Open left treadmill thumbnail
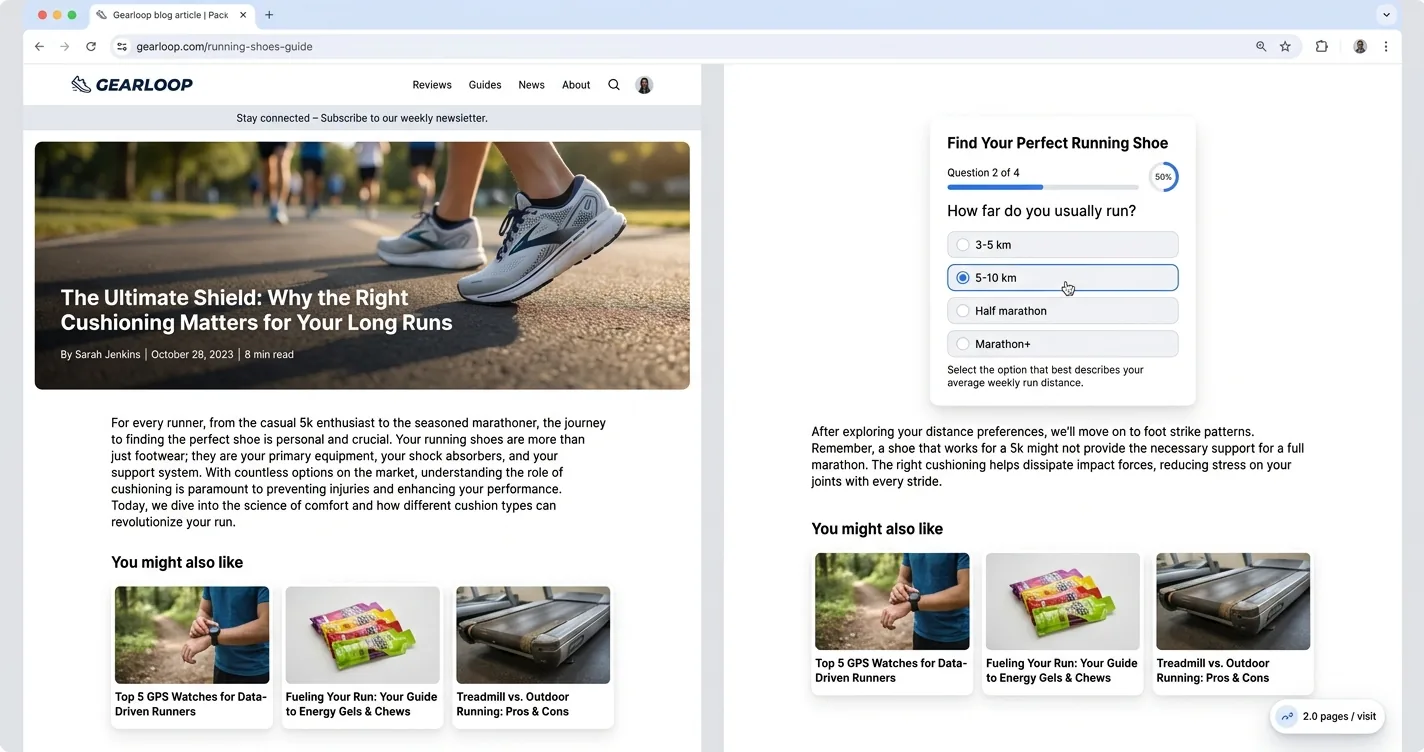Viewport: 1424px width, 752px height. (533, 635)
